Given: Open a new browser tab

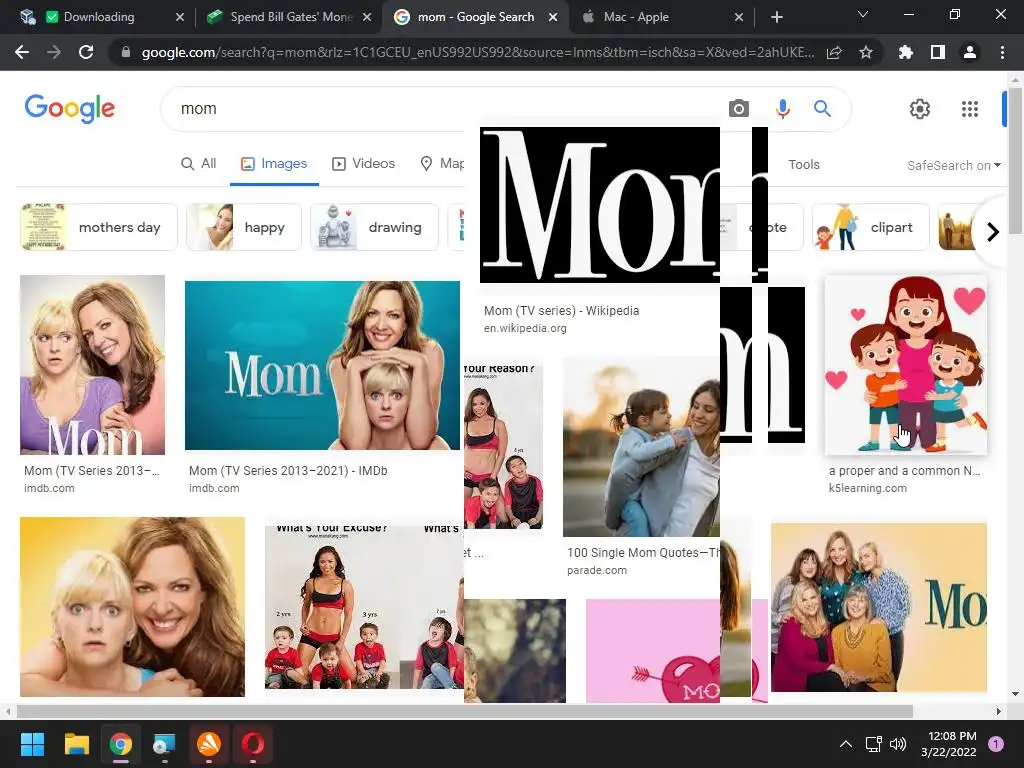Looking at the screenshot, I should 776,17.
